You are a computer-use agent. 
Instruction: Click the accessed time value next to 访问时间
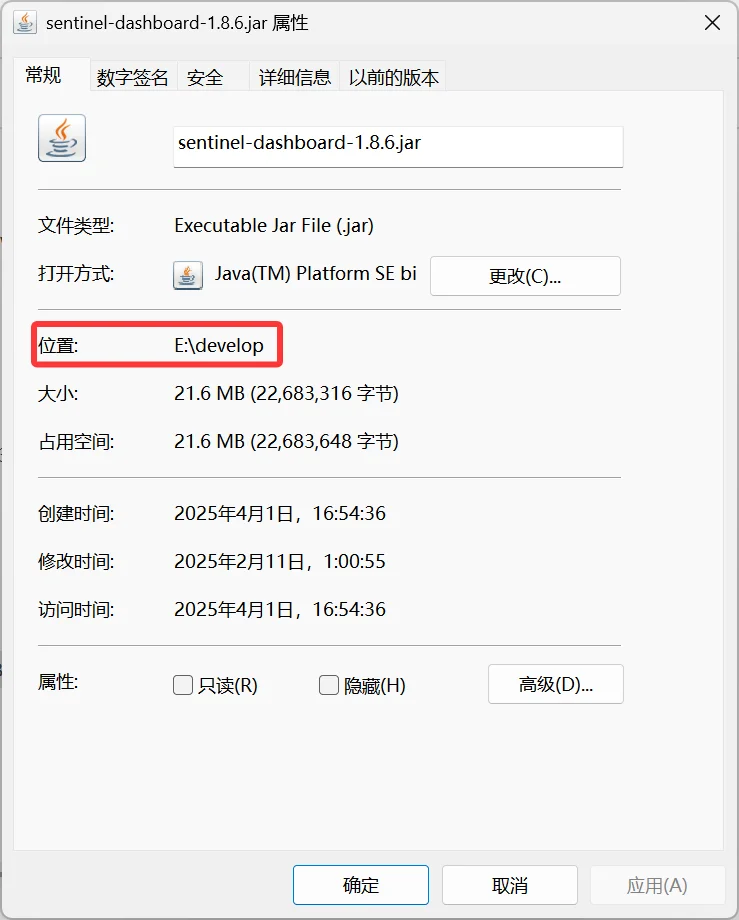[280, 610]
